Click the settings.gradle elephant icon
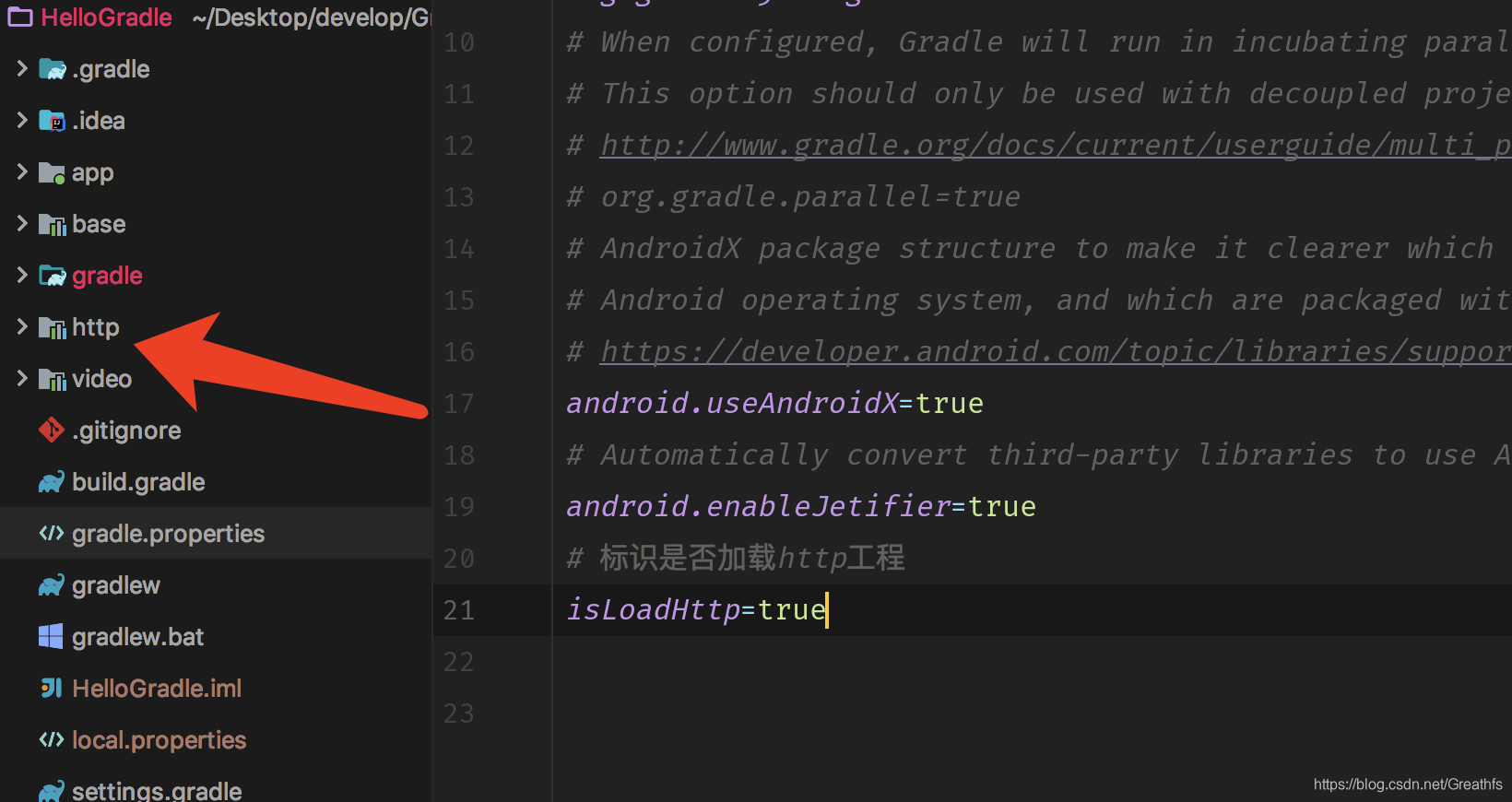This screenshot has height=802, width=1512. point(52,791)
